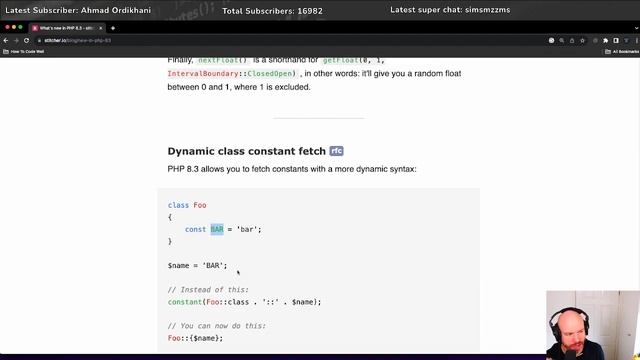Viewport: 640px width, 360px height.
Task: Click the 'between 0 and 1, where 1 is excluded' text
Action: [x=239, y=87]
